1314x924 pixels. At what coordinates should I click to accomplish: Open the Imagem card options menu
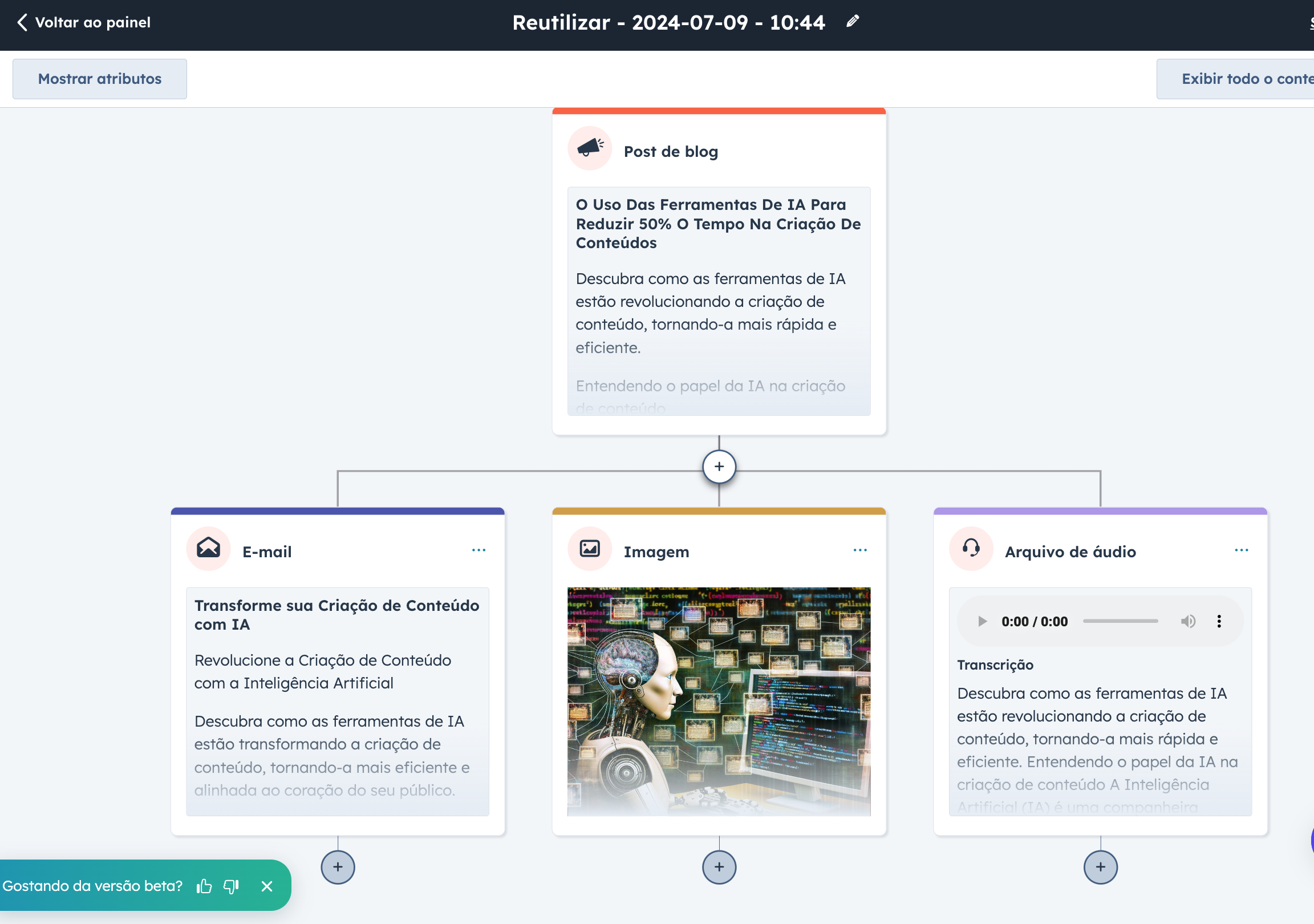[x=860, y=550]
